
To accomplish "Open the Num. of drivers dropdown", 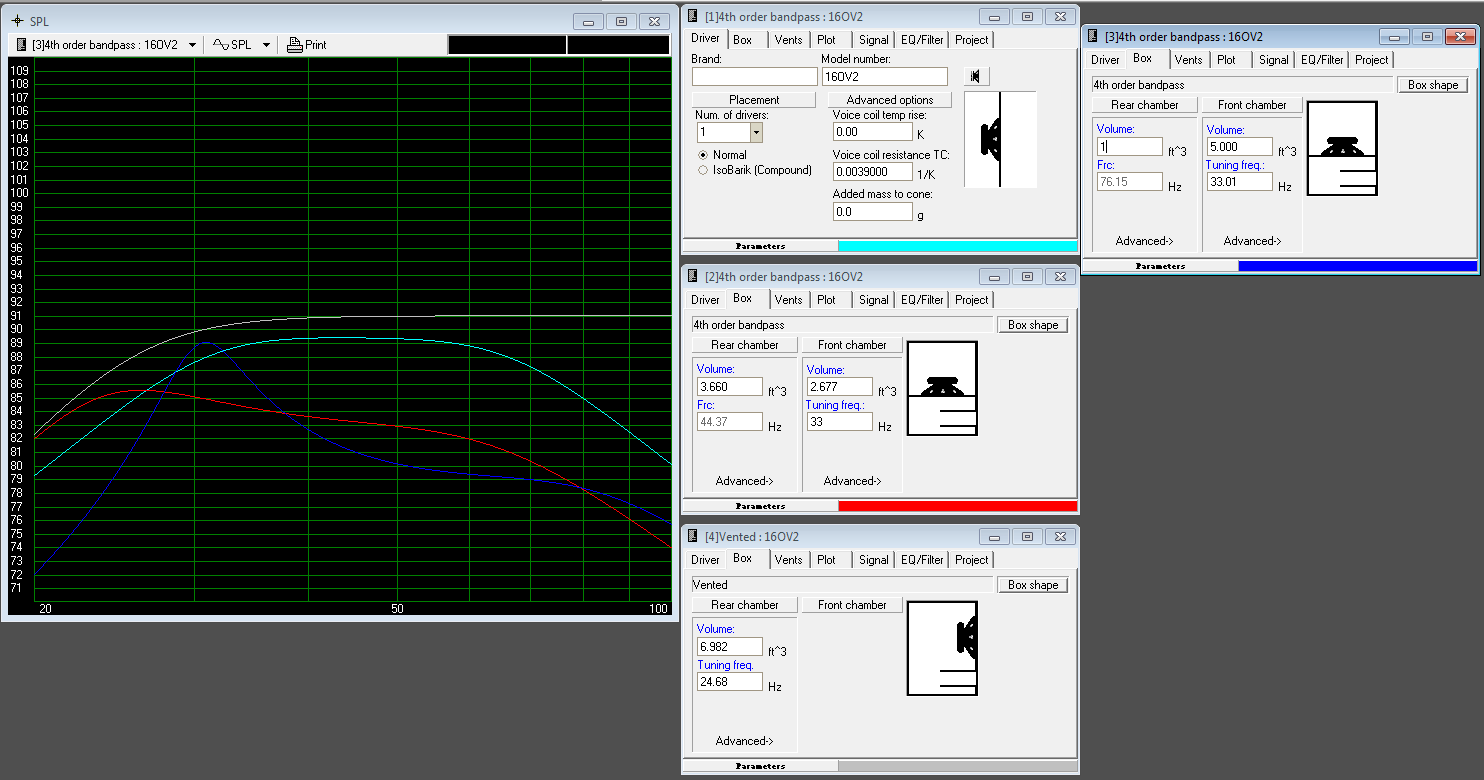I will (755, 132).
